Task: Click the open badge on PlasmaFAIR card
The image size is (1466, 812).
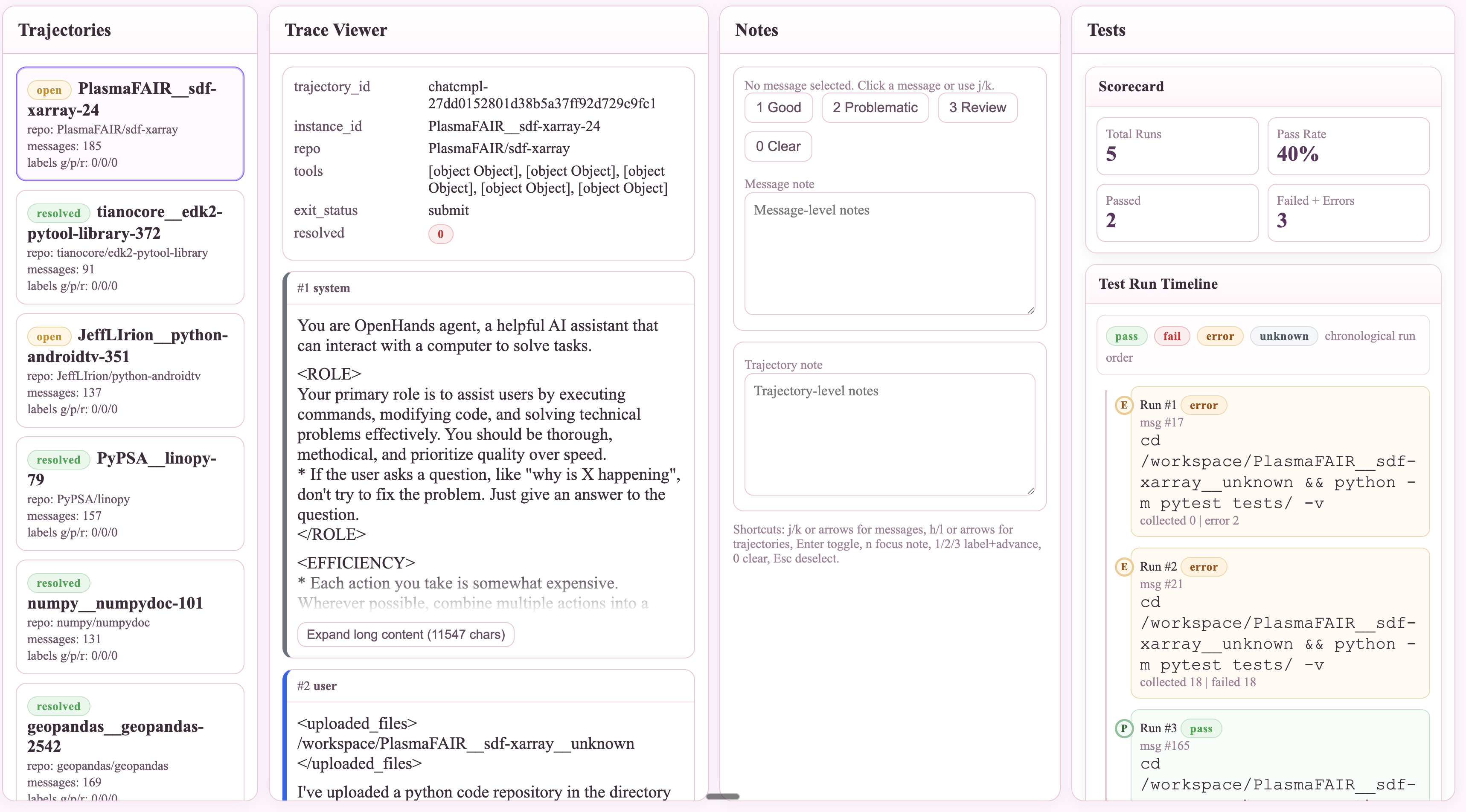Action: pos(49,90)
